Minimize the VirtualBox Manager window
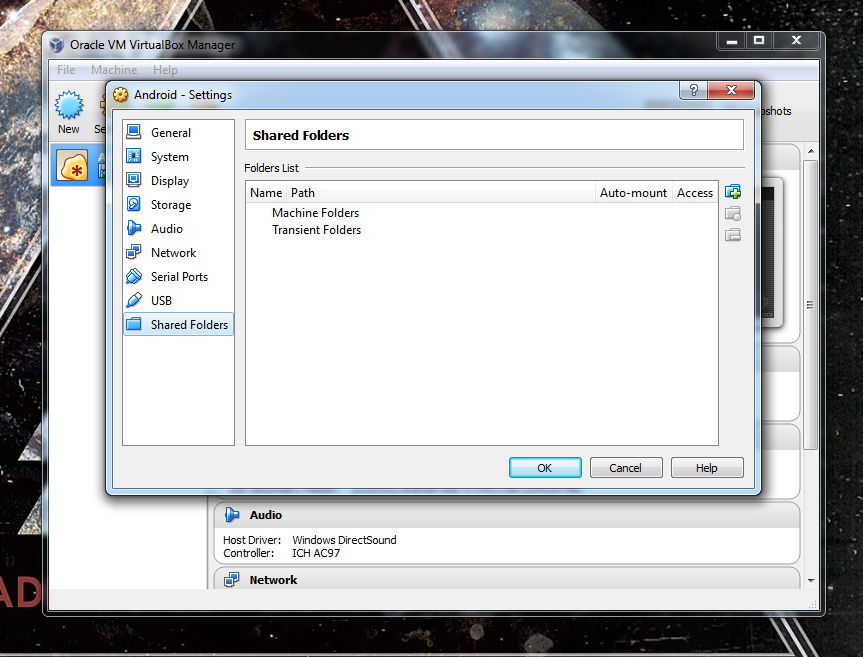The image size is (863, 657). coord(731,40)
